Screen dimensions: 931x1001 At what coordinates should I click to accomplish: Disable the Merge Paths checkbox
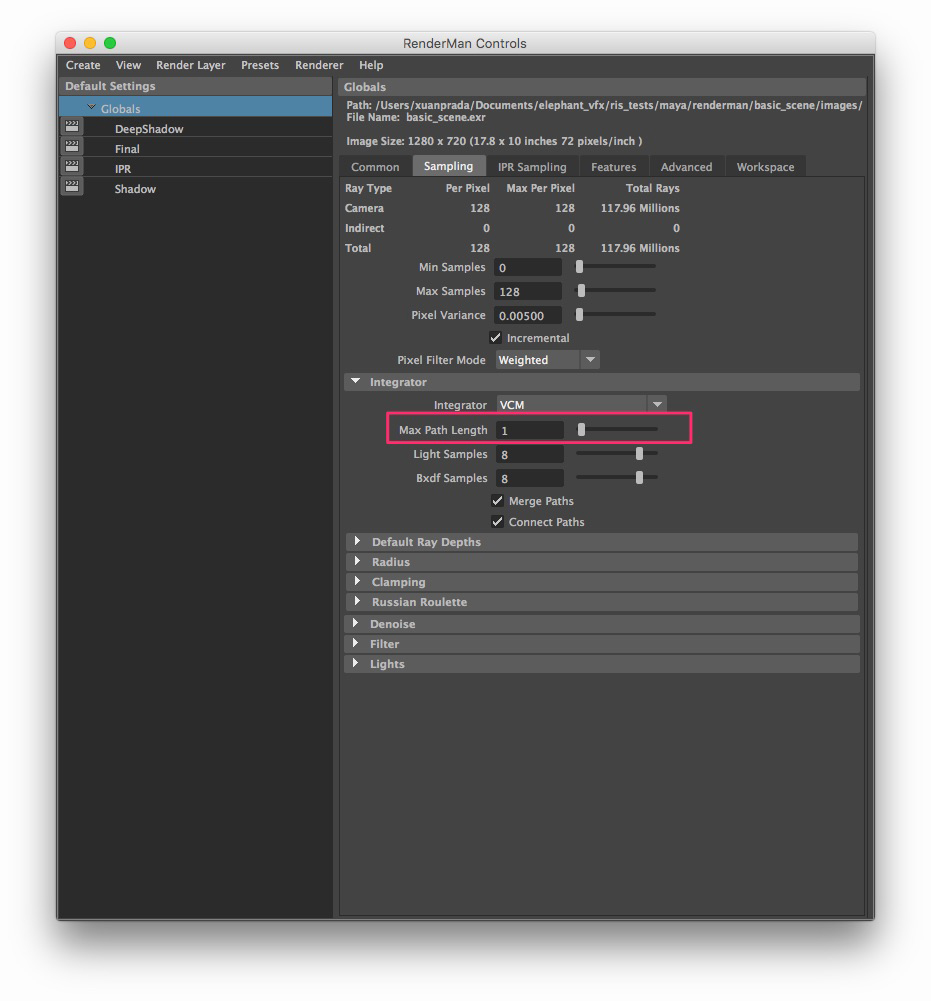coord(497,500)
